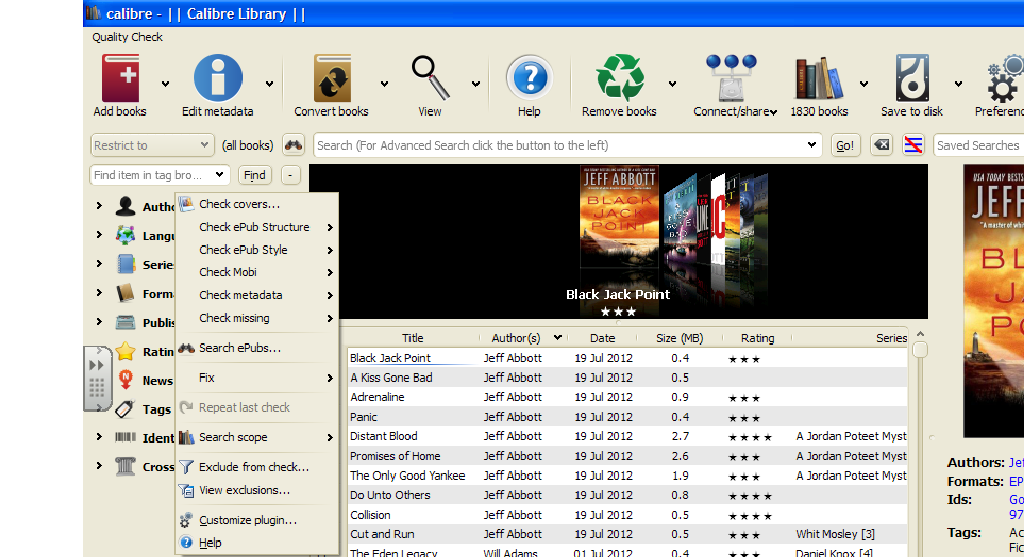Viewport: 1025px width, 558px height.
Task: Open Check Mobi submenu
Action: pyautogui.click(x=257, y=272)
